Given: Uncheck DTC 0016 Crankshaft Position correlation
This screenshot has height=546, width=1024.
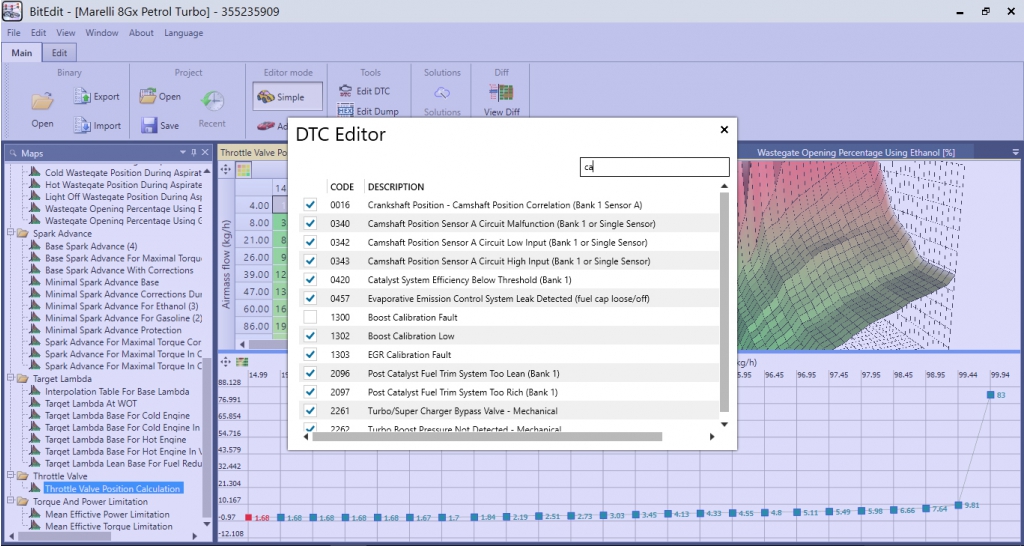Looking at the screenshot, I should [x=310, y=205].
